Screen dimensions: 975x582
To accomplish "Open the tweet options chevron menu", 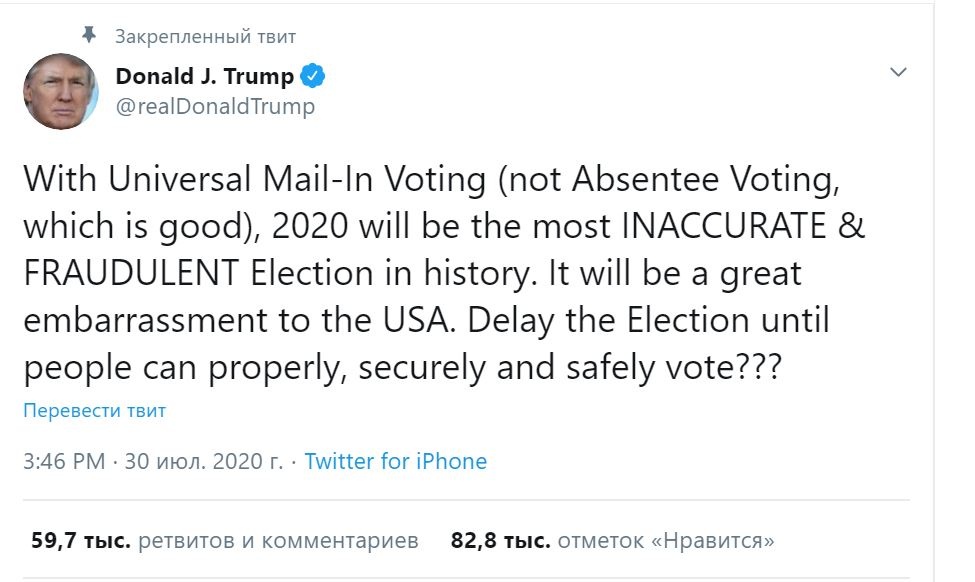I will click(x=898, y=72).
